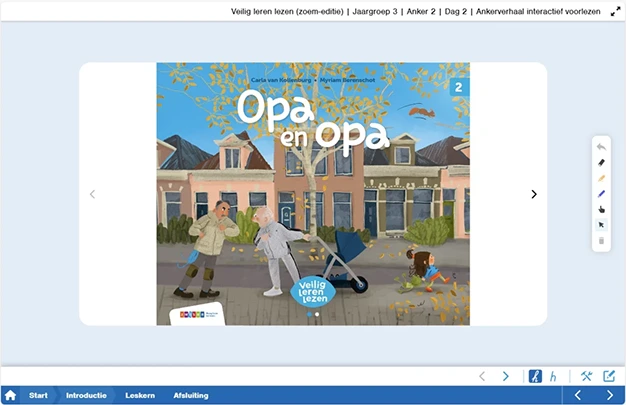Select the arrow cursor tool
The height and width of the screenshot is (405, 626).
click(601, 225)
